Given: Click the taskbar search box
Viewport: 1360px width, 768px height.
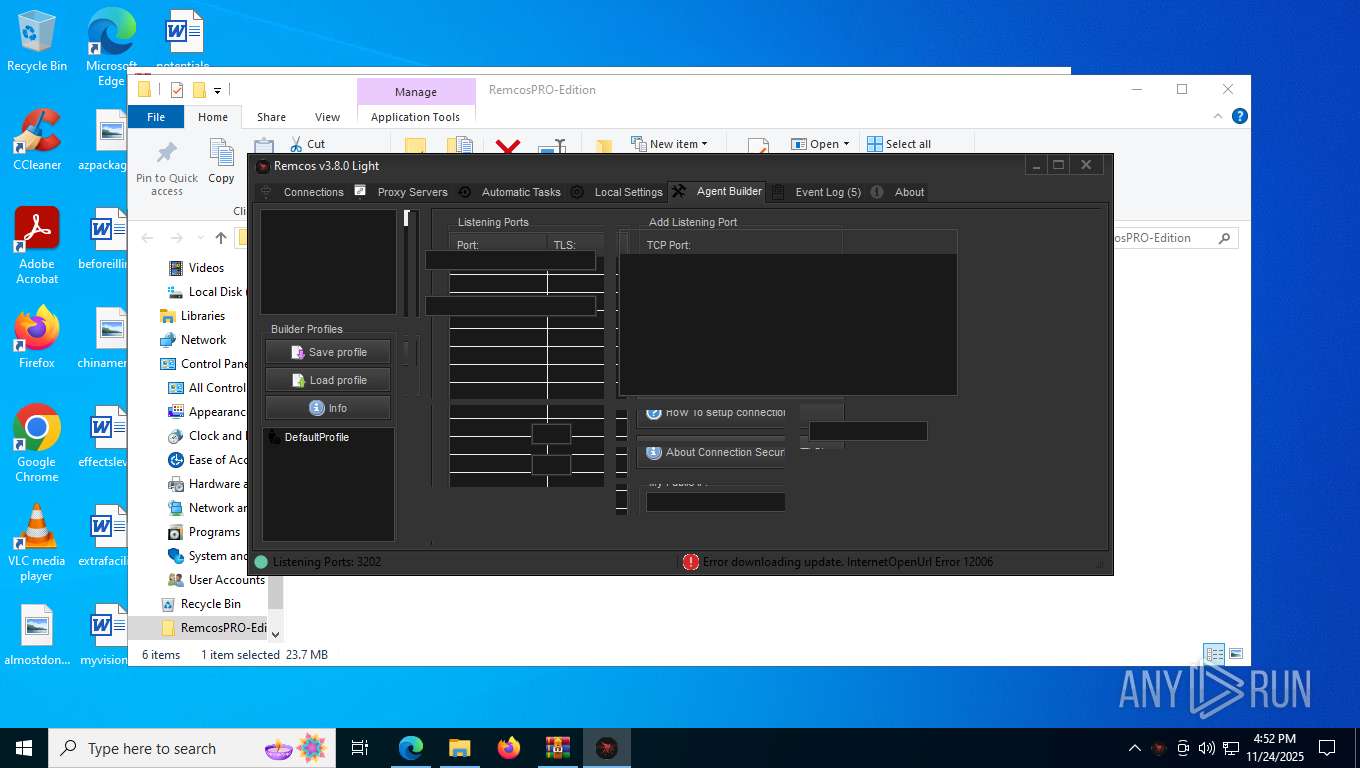Looking at the screenshot, I should (x=190, y=748).
